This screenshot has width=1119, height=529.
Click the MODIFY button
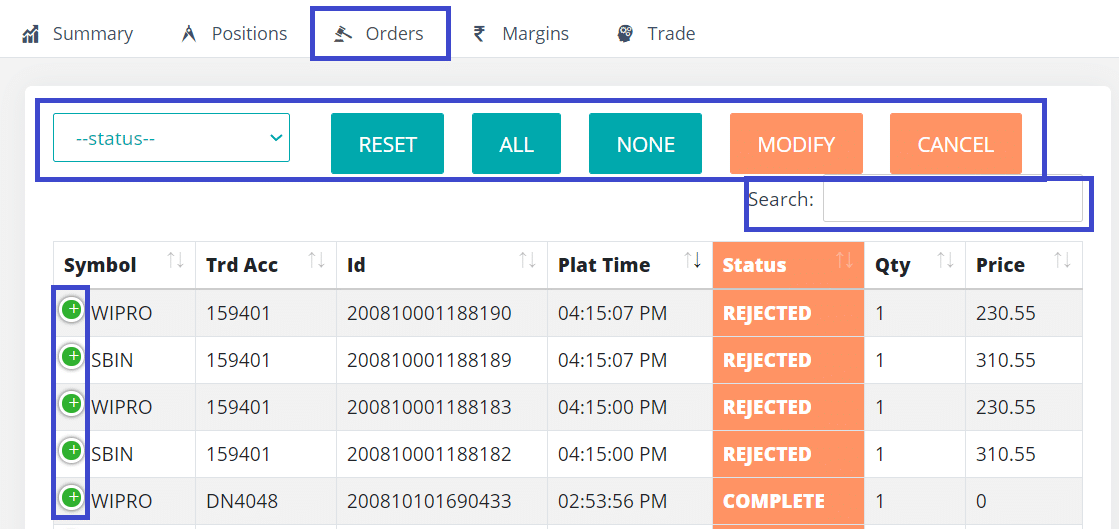[796, 143]
